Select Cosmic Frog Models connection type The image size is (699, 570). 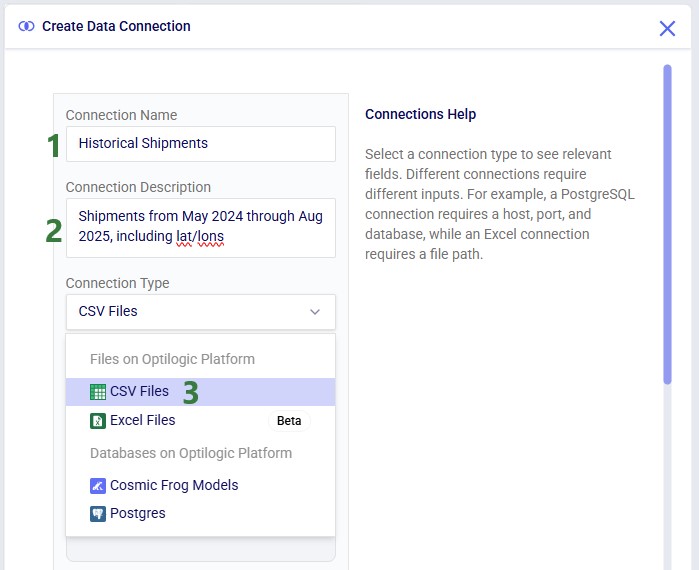coord(174,485)
